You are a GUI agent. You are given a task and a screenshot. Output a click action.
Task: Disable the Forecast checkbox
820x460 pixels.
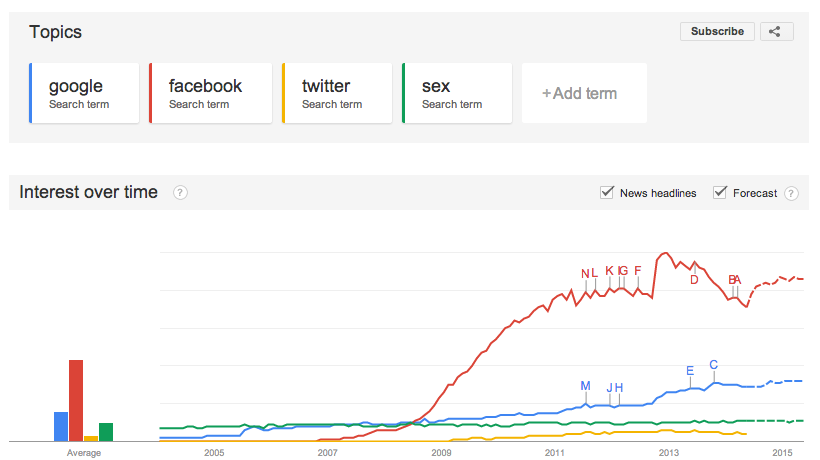click(719, 193)
